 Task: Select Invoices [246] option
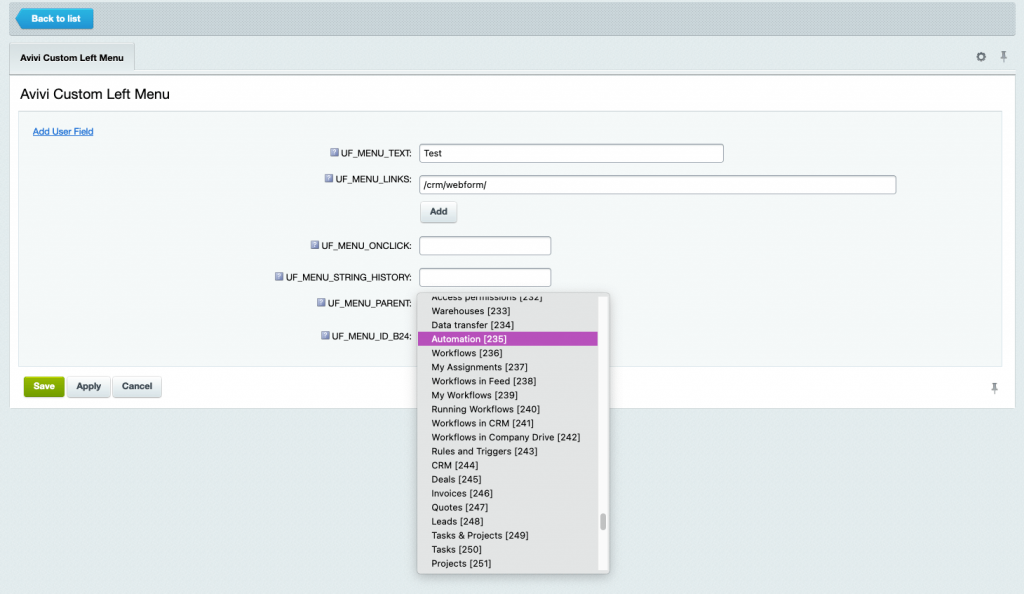[x=508, y=493]
